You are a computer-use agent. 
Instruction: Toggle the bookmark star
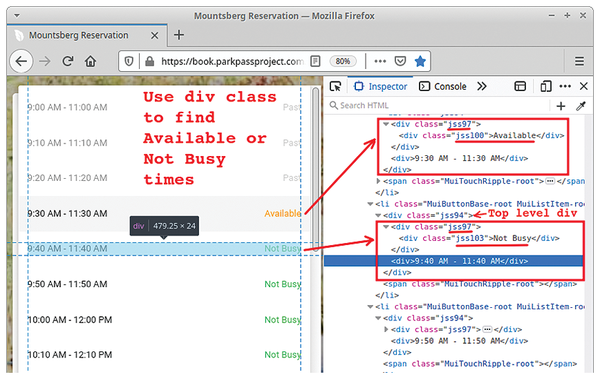(420, 61)
